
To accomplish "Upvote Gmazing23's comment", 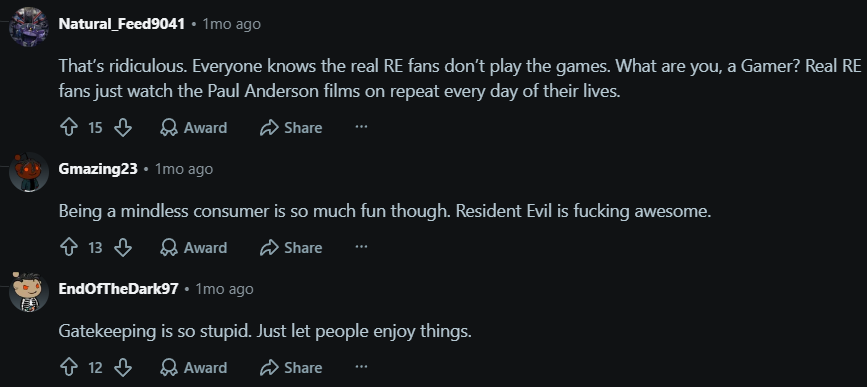I will 69,247.
